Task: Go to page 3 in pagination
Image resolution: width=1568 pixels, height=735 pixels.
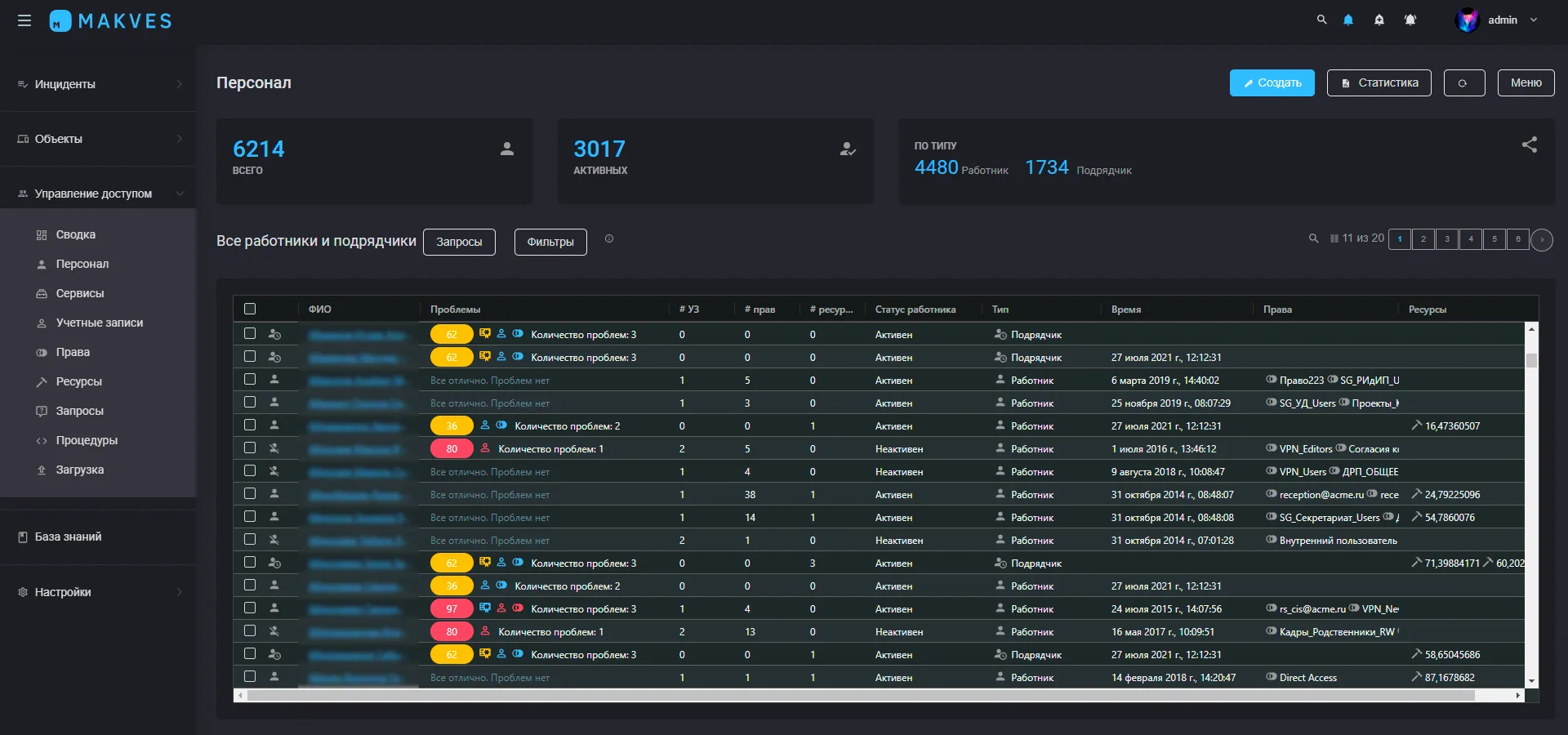Action: [x=1446, y=239]
